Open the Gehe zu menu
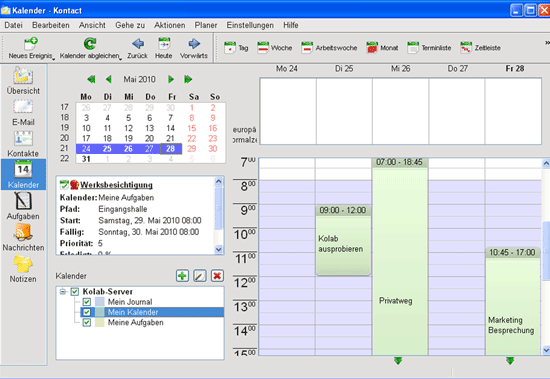The width and height of the screenshot is (550, 379). tap(130, 25)
